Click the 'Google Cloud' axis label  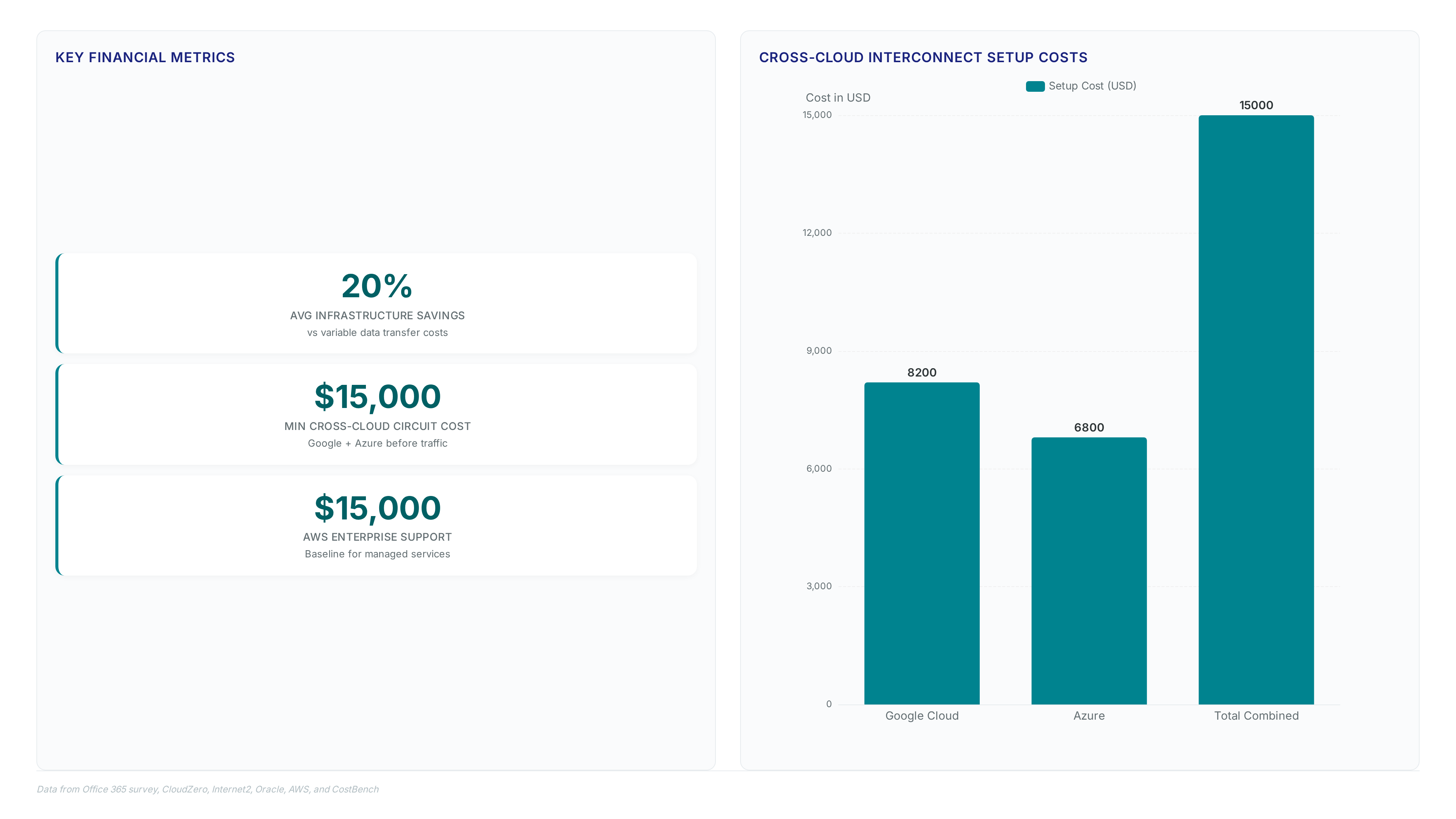[x=922, y=715]
